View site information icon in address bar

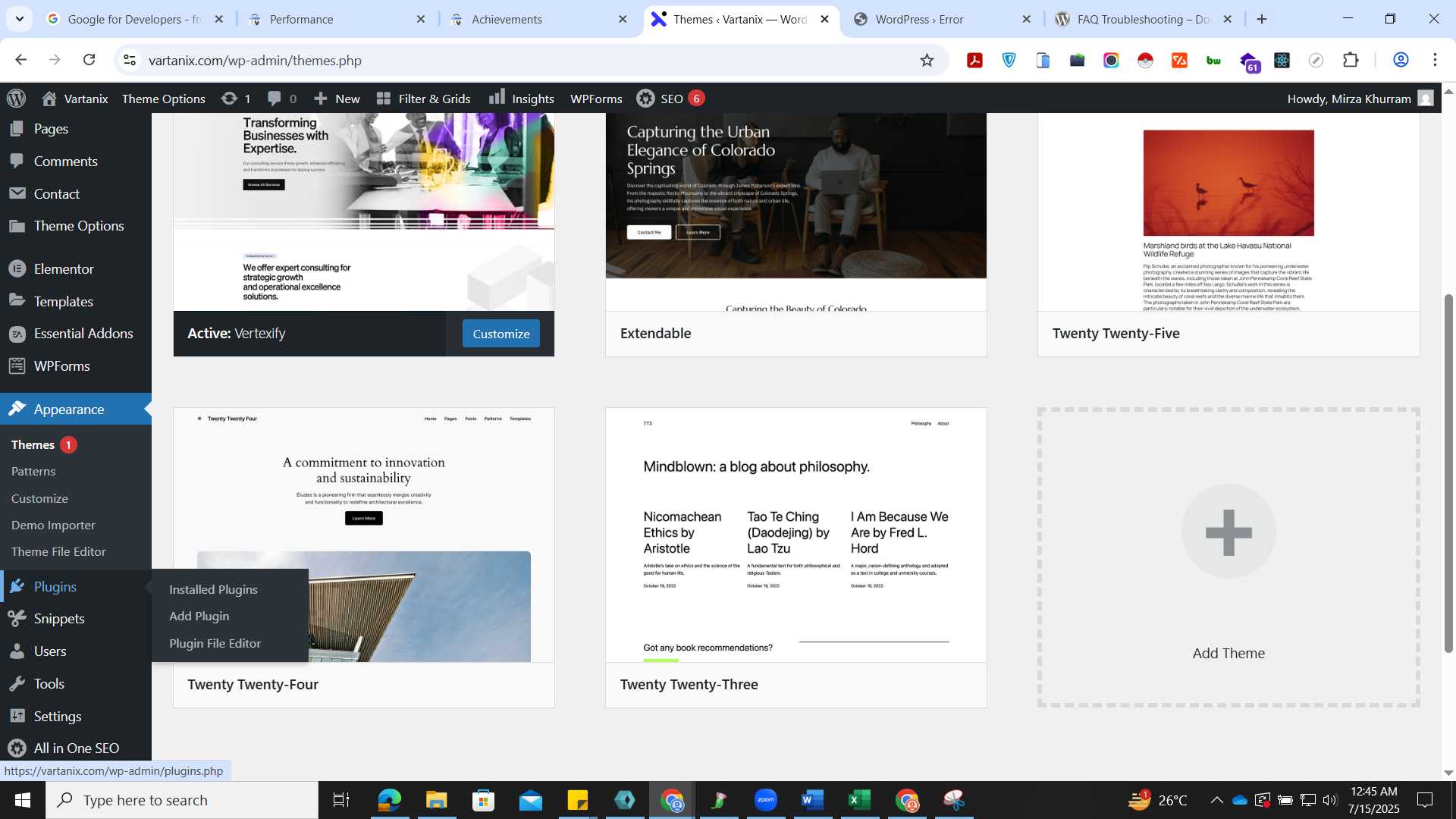[x=130, y=60]
